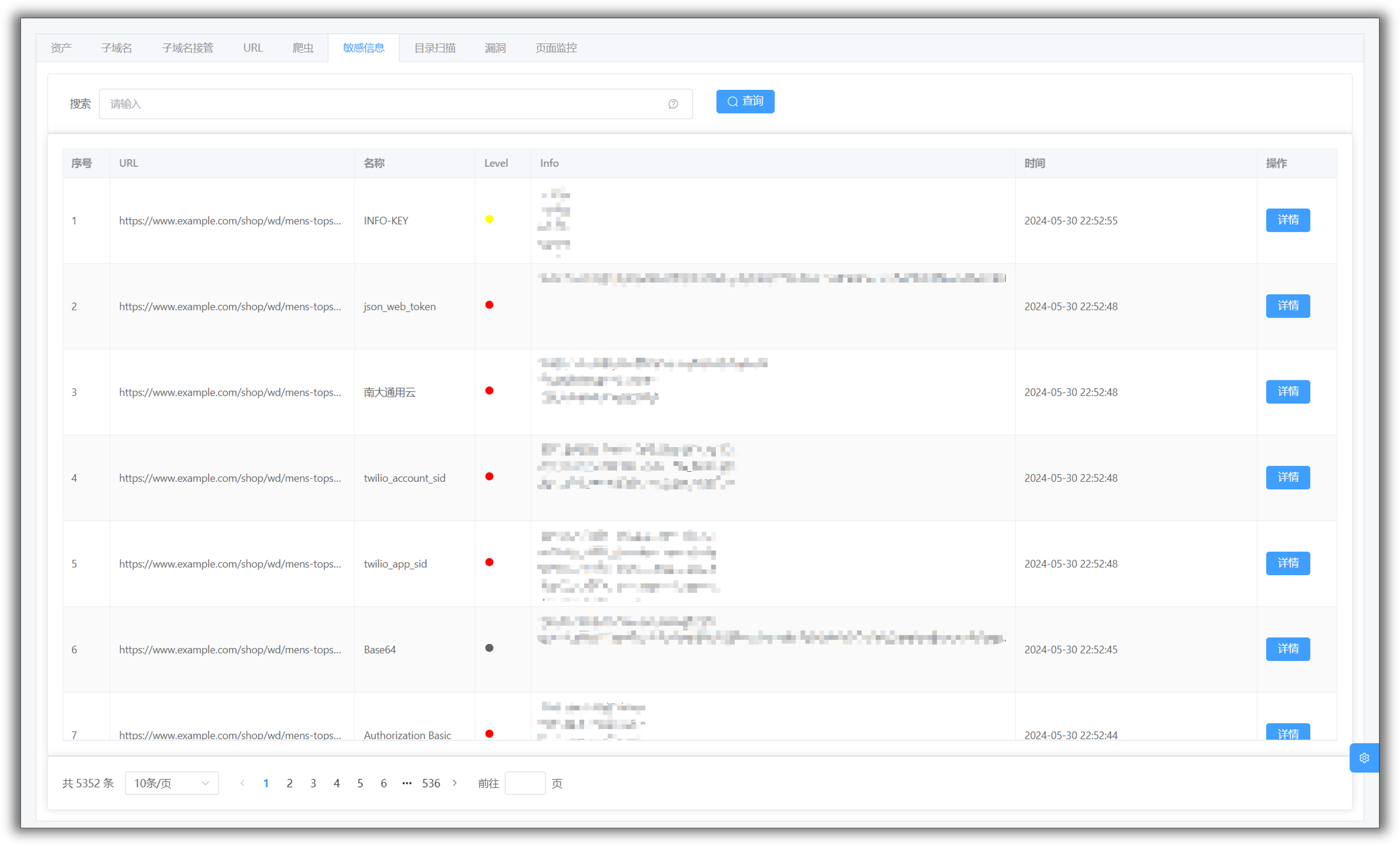Open 详情 for the INFO-KEY row
The height and width of the screenshot is (846, 1400).
coord(1288,220)
